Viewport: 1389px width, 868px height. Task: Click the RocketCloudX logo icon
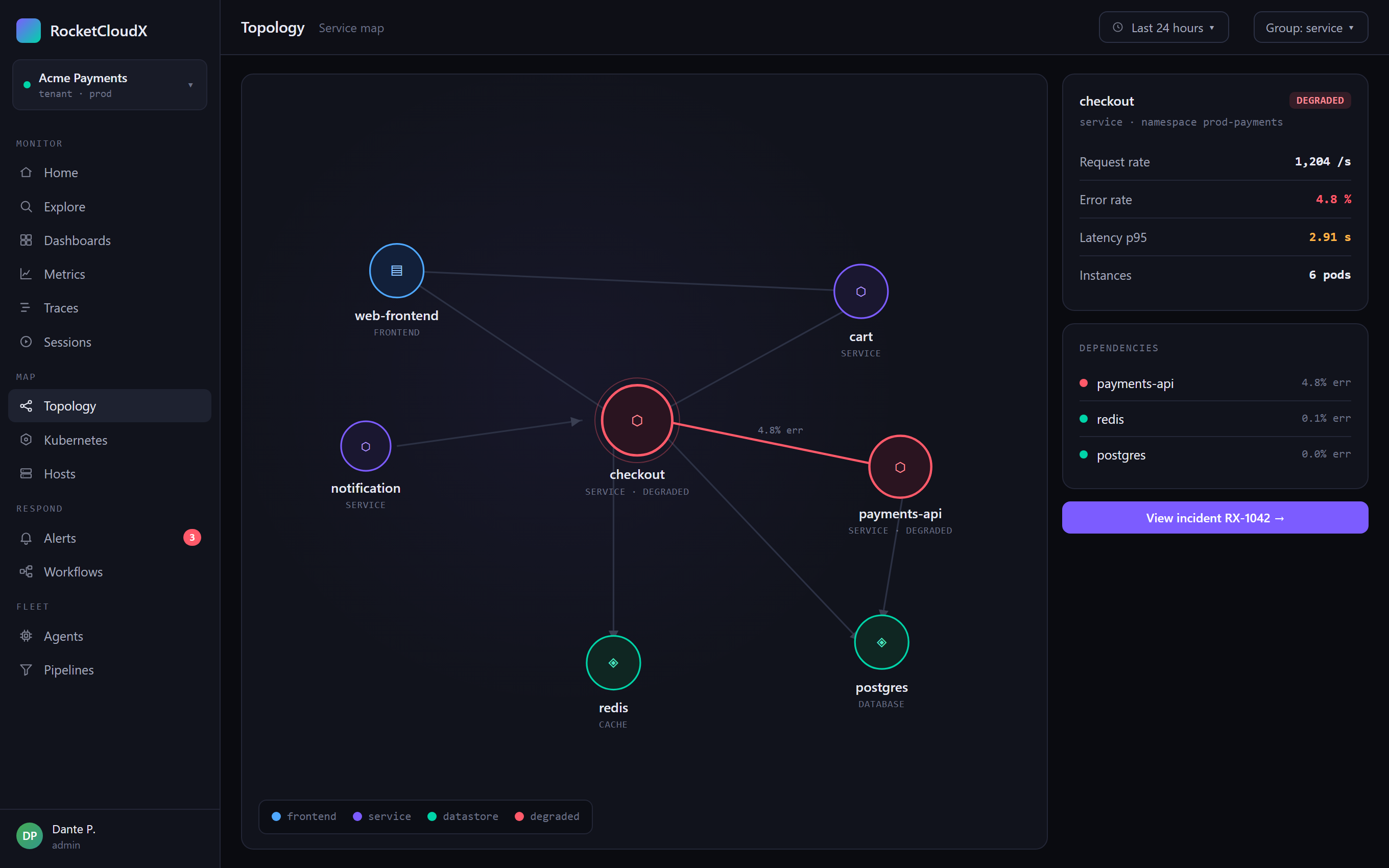tap(28, 31)
